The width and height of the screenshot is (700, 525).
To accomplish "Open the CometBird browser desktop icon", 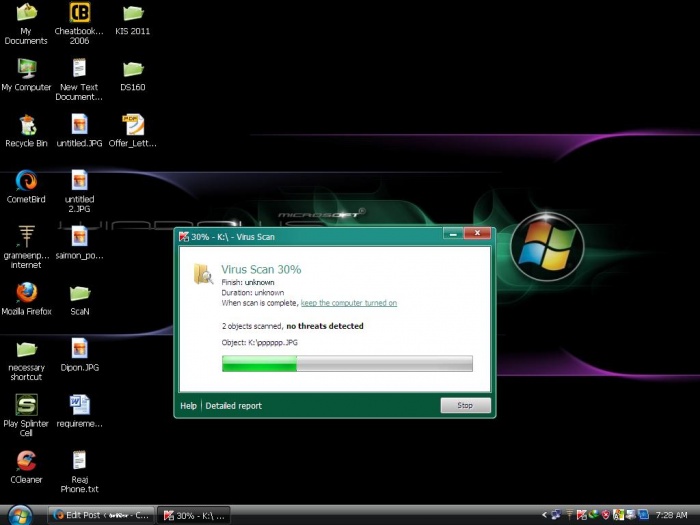I will (26, 181).
